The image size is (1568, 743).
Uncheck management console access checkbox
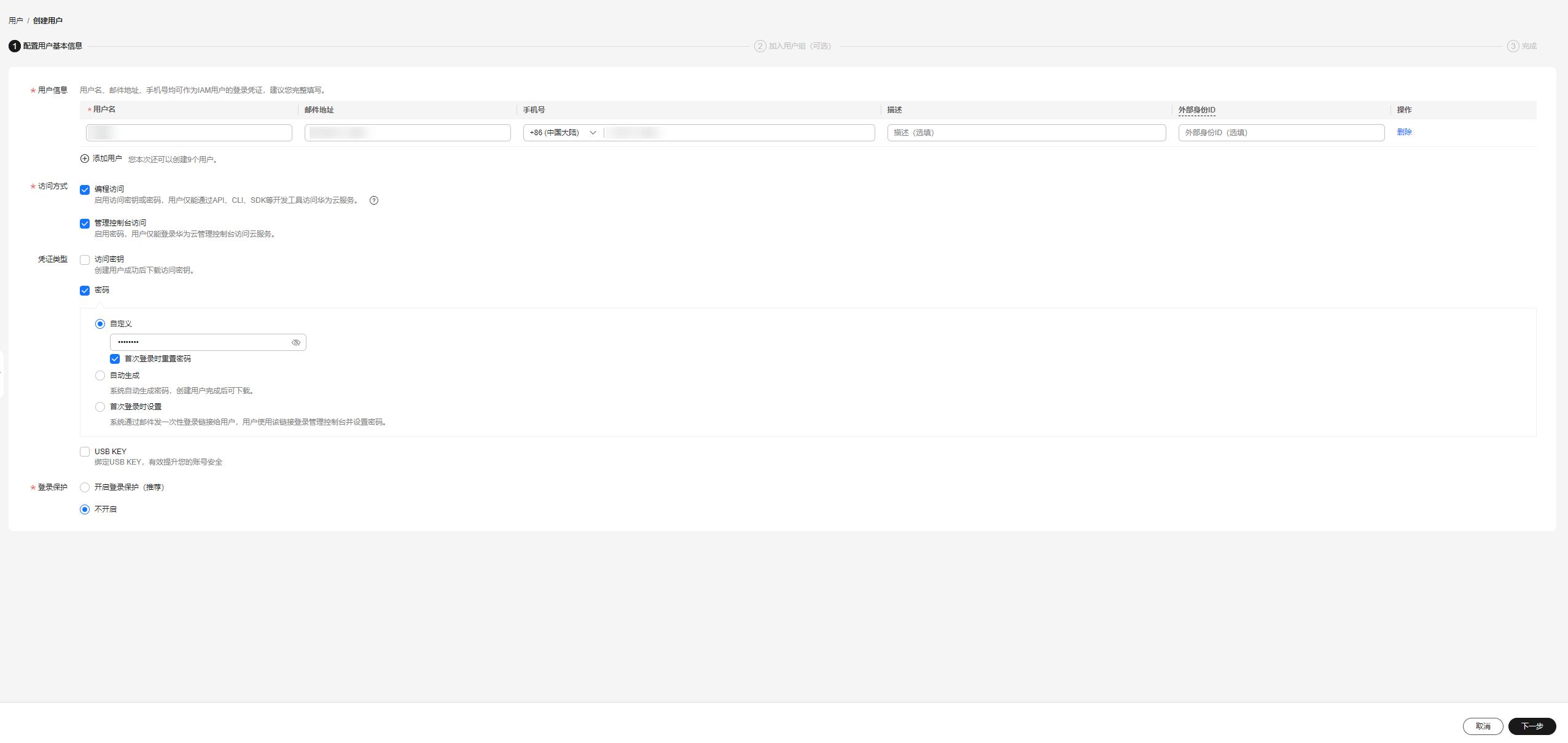click(x=85, y=224)
